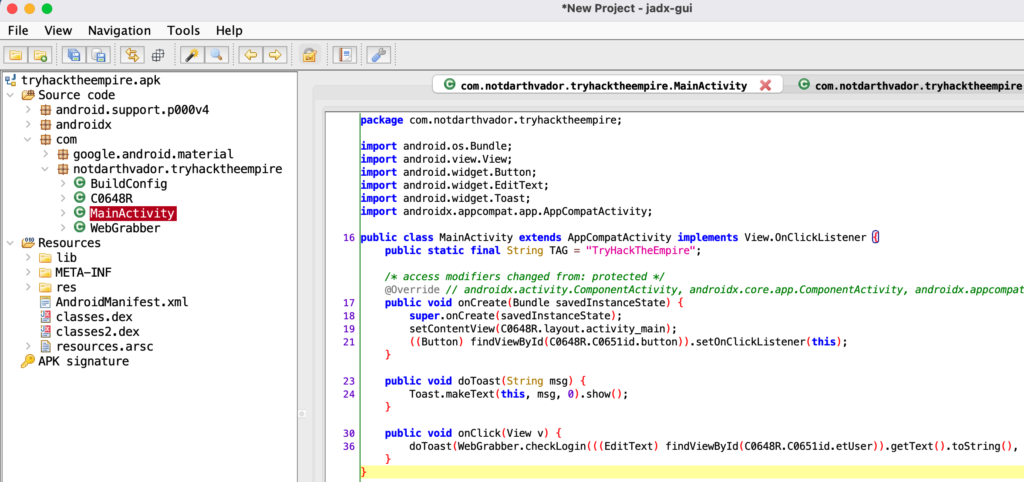Select the C0648R class

[x=112, y=199]
